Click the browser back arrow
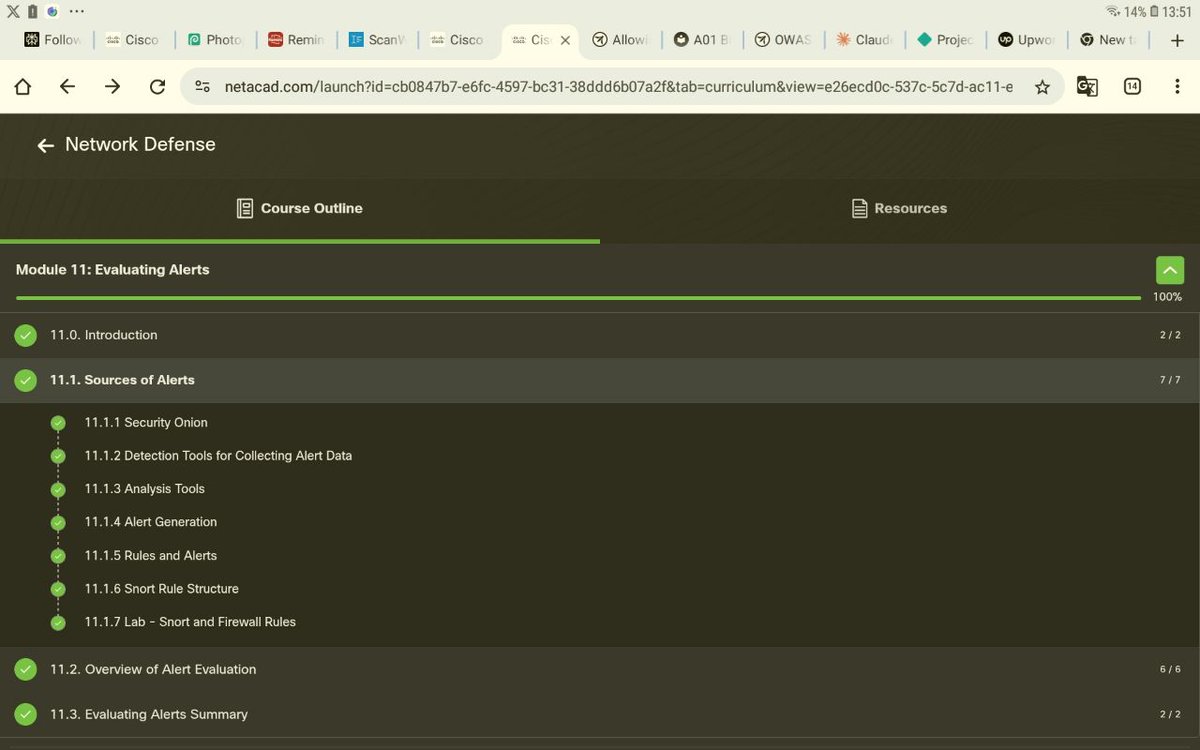Viewport: 1200px width, 750px height. coord(67,87)
